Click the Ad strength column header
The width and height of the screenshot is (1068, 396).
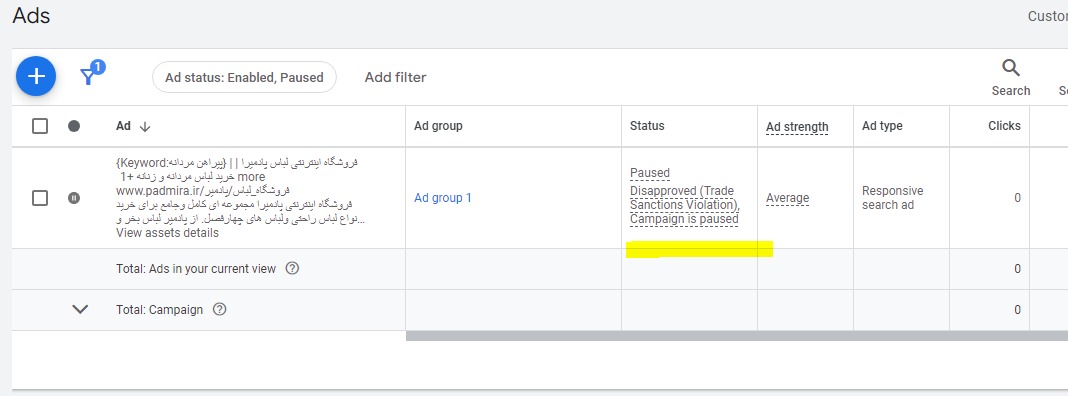click(797, 127)
